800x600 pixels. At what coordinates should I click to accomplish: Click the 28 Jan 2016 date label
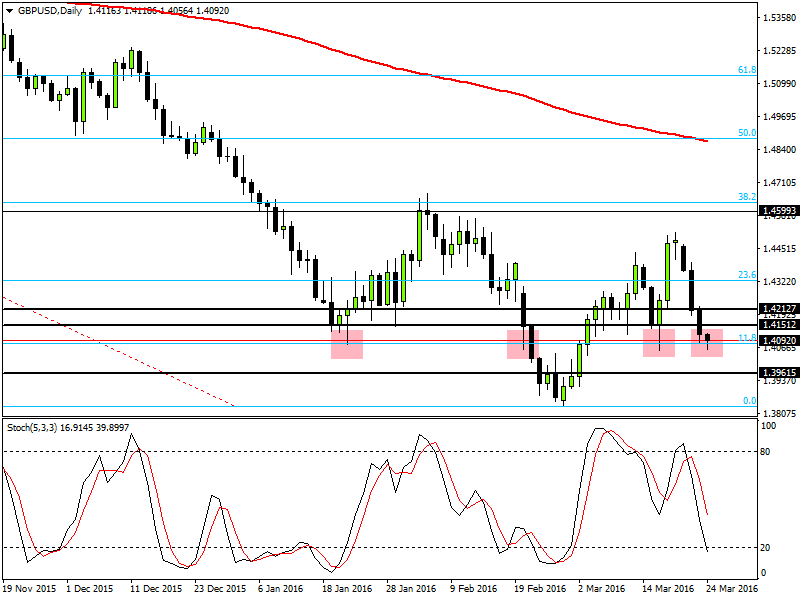click(x=411, y=589)
